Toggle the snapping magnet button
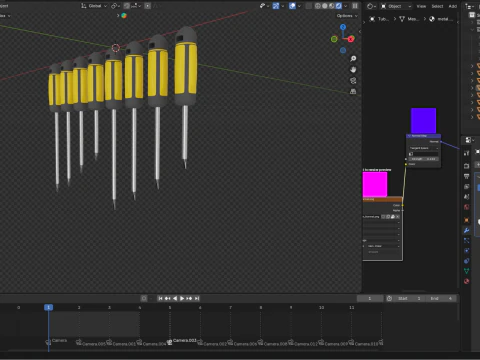480x360 pixels. (127, 6)
